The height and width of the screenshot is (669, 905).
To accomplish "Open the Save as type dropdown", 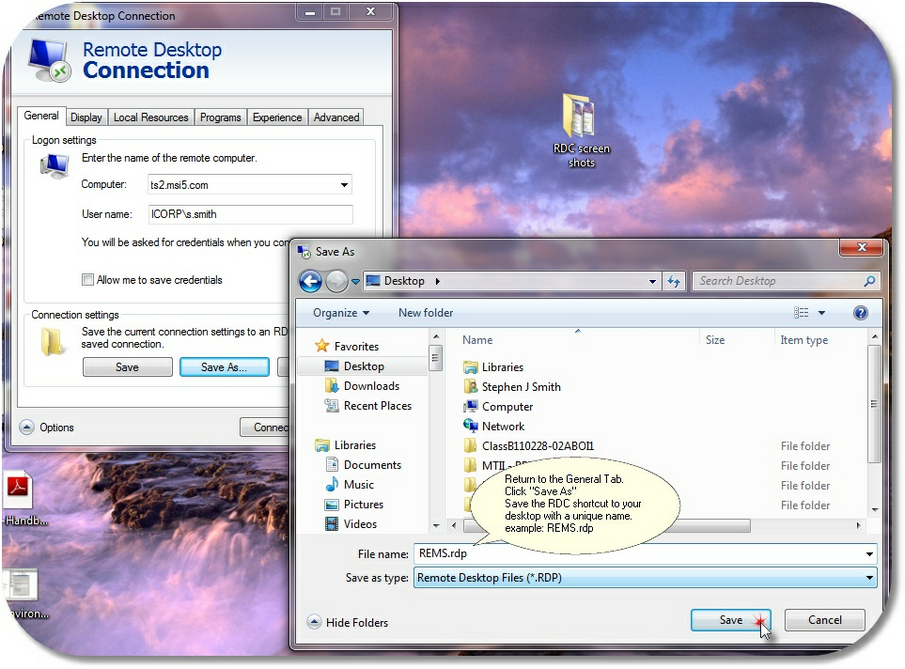I will (x=868, y=577).
